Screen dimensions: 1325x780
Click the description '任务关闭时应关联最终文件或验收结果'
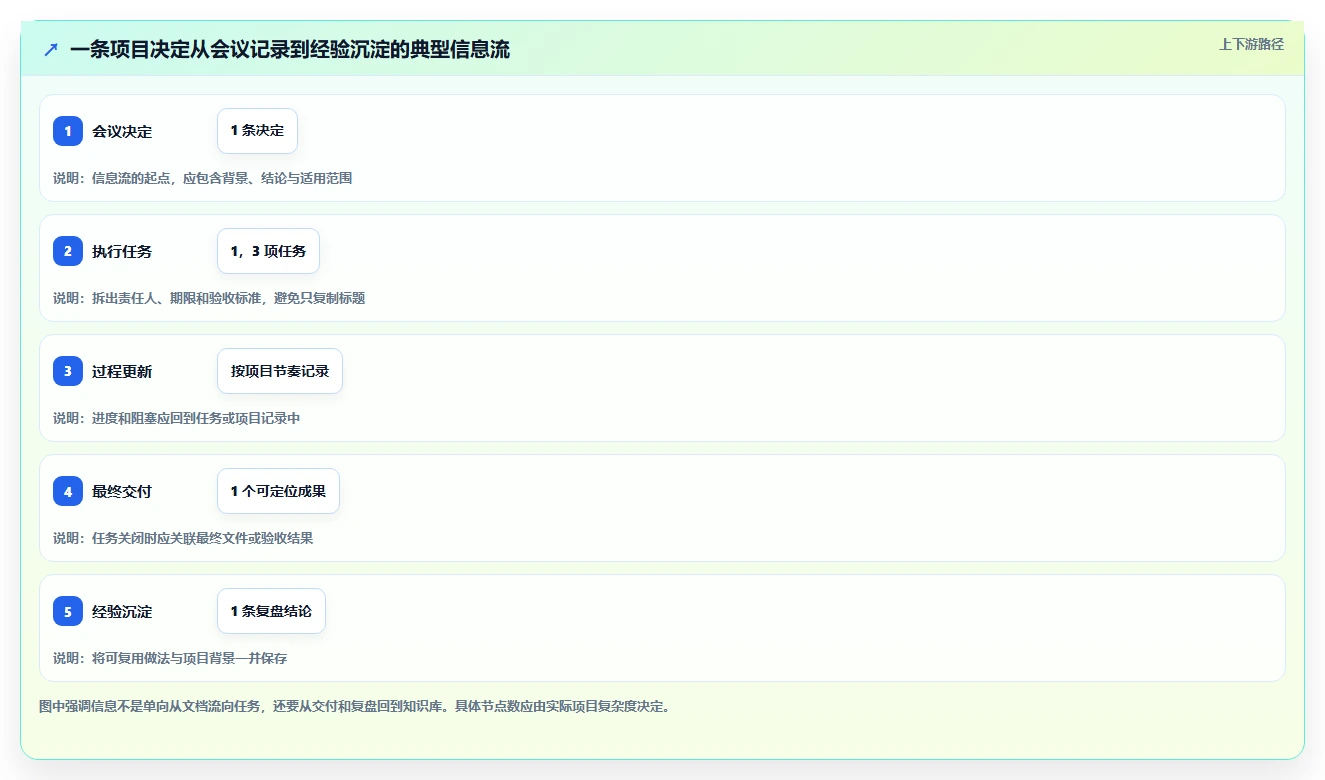(x=203, y=538)
